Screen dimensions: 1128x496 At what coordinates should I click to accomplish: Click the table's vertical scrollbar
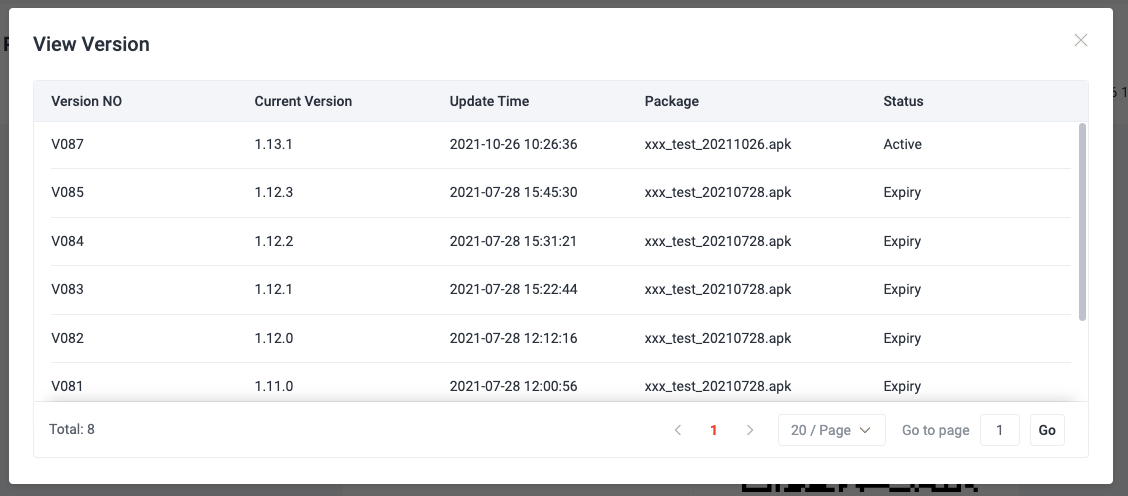[x=1083, y=222]
